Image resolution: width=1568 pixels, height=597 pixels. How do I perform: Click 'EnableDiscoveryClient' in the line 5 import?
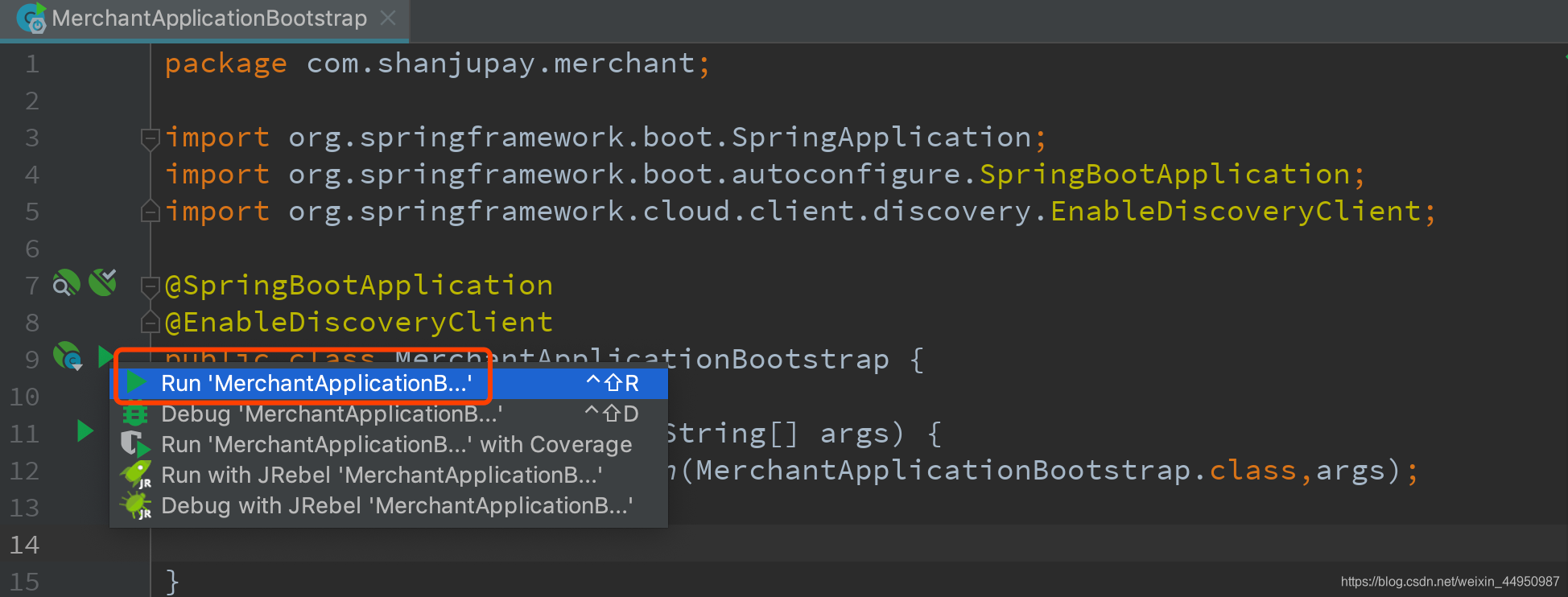1236,212
